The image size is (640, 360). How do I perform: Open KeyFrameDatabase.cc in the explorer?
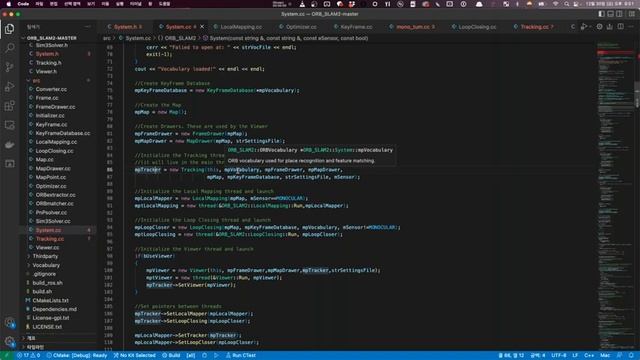tap(62, 133)
